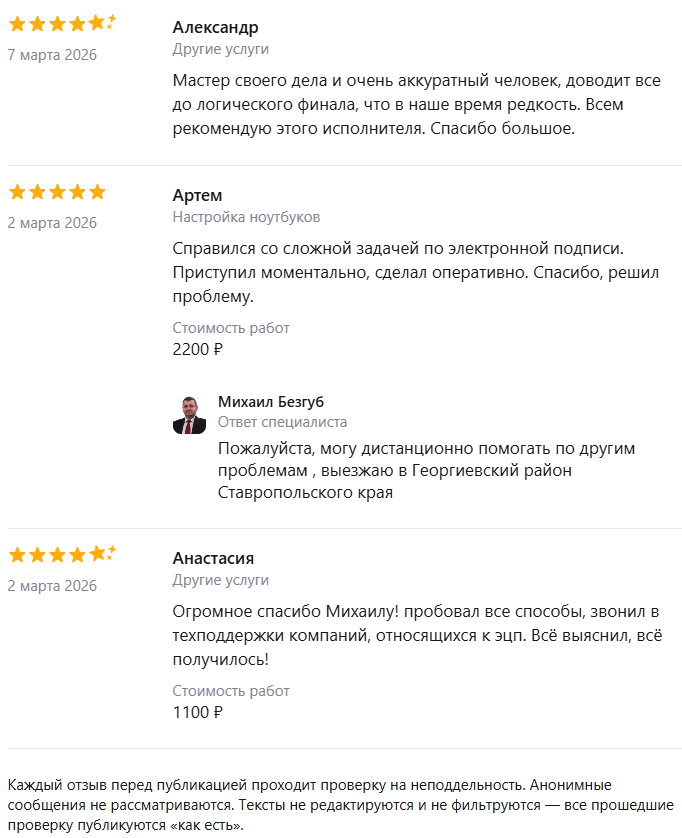Open reviewer name Артем
Viewport: 682px width, 838px height.
tap(197, 195)
